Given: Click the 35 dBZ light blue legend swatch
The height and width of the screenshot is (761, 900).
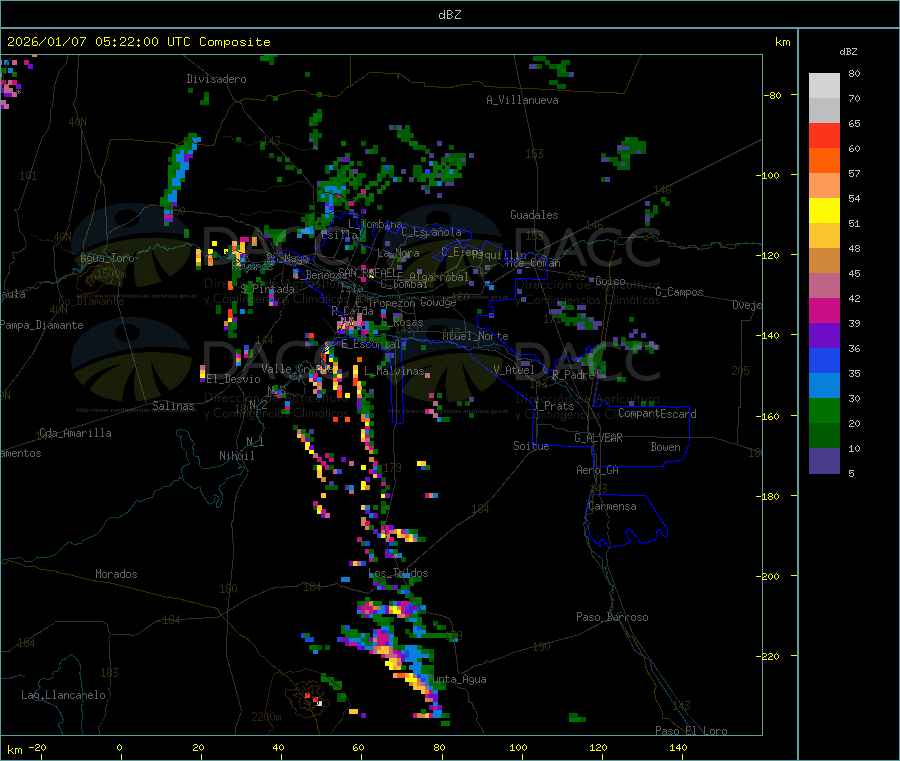Looking at the screenshot, I should coord(824,386).
